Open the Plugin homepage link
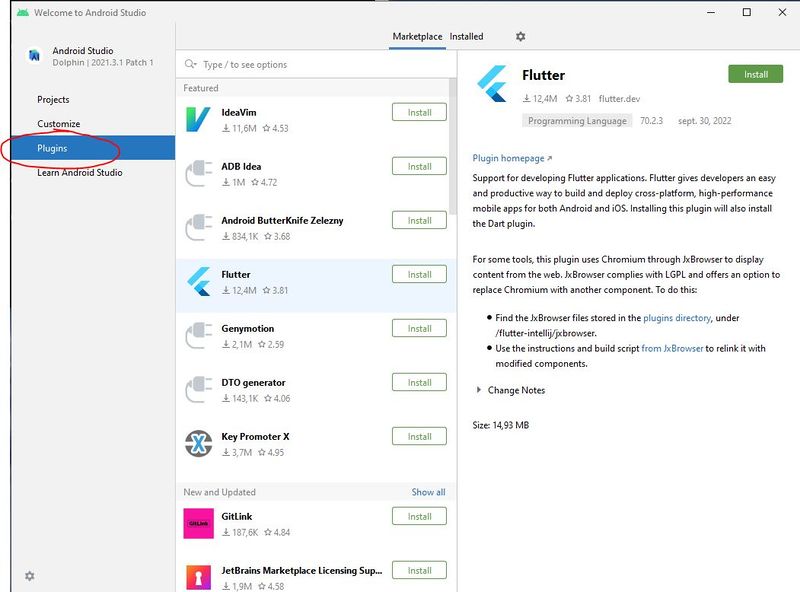This screenshot has width=800, height=592. coord(512,158)
